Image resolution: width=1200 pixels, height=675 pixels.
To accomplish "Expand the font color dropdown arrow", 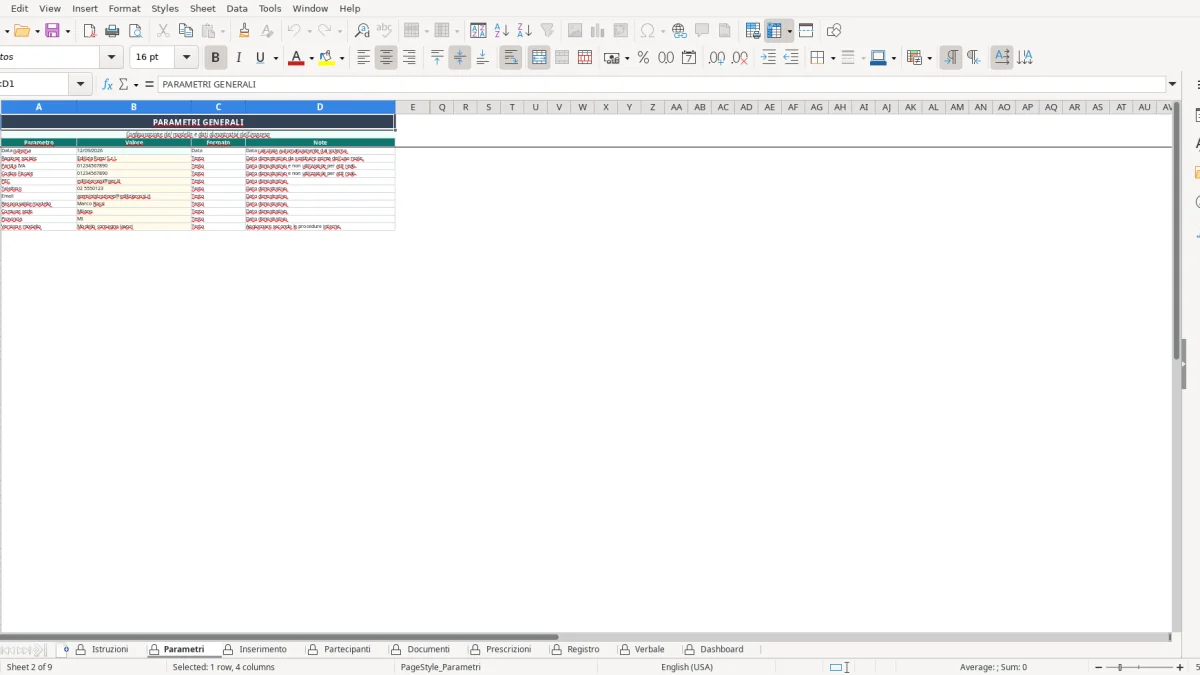I will tap(312, 58).
